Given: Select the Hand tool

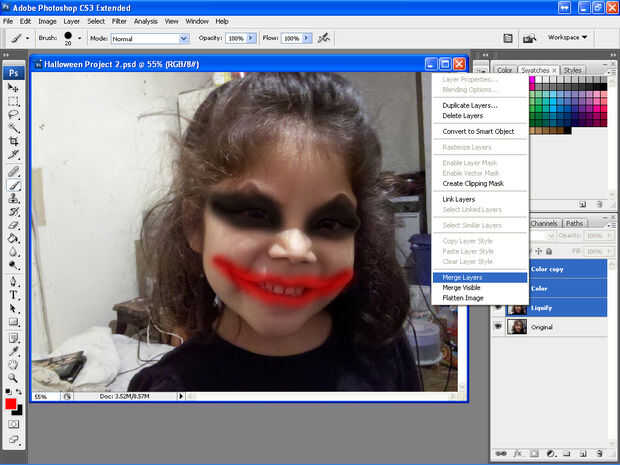Looking at the screenshot, I should (13, 365).
